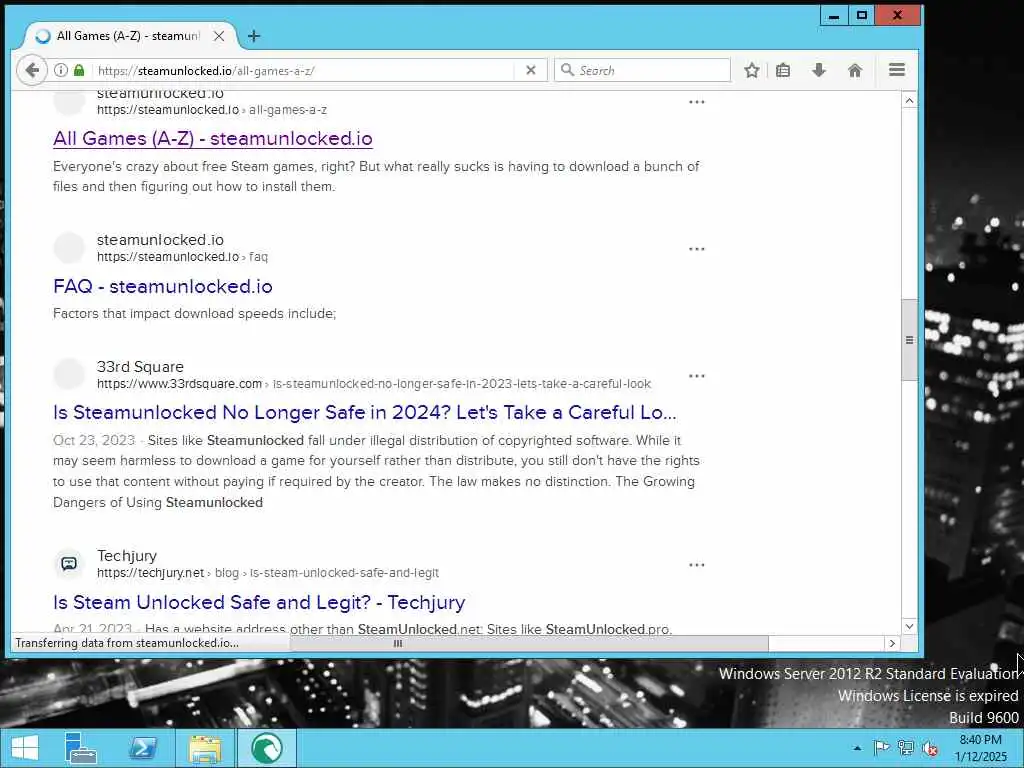This screenshot has width=1024, height=768.
Task: Click the vertical scrollbar thumb
Action: pyautogui.click(x=909, y=340)
